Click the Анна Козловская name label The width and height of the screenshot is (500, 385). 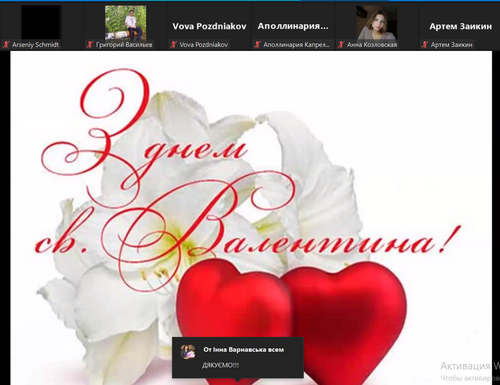coord(372,45)
